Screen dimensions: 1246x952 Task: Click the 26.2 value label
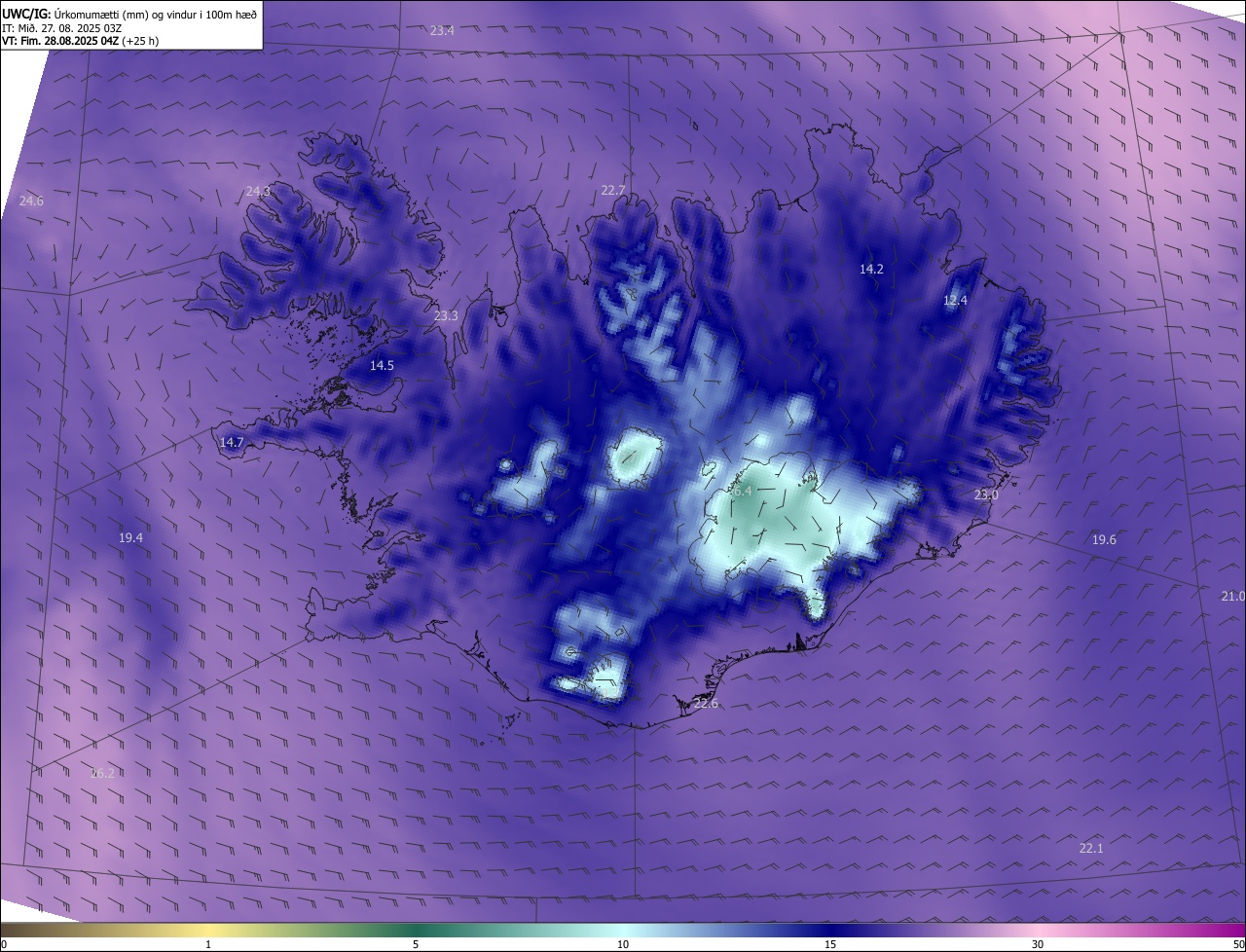click(102, 774)
